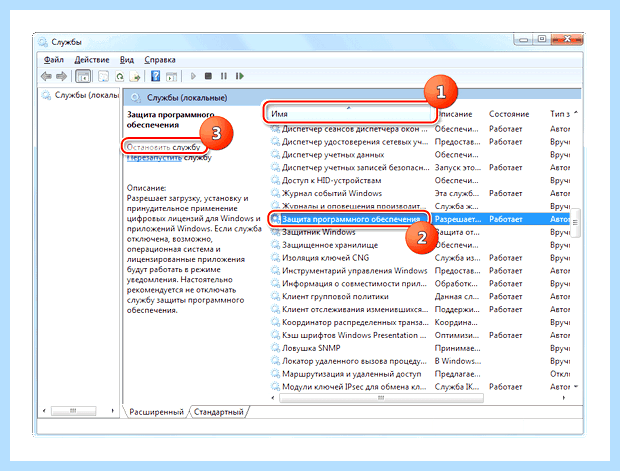This screenshot has width=620, height=471.
Task: Sort by the Имя column header
Action: 350,114
